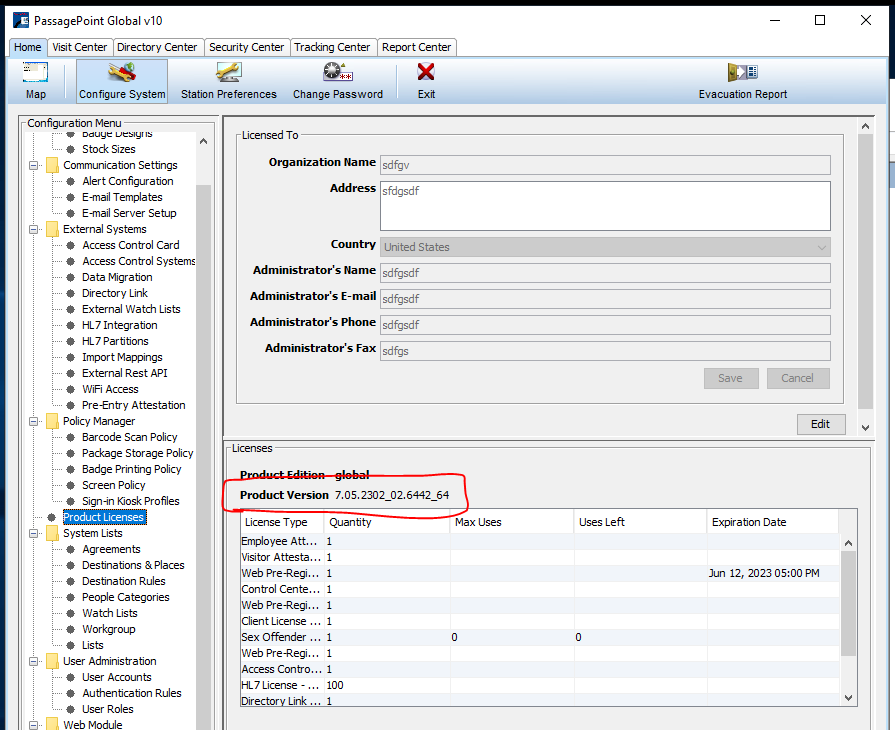Select Access Control Card item

coord(131,245)
